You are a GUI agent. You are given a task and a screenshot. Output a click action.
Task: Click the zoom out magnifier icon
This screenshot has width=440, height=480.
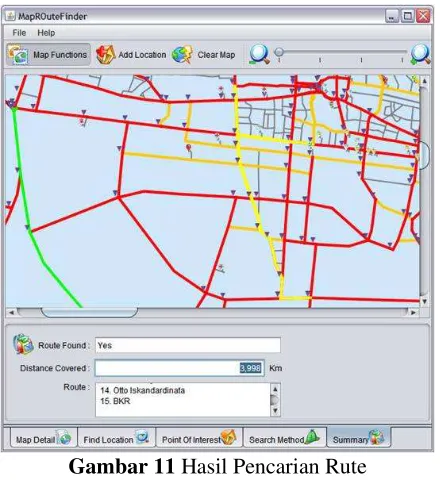click(x=259, y=54)
